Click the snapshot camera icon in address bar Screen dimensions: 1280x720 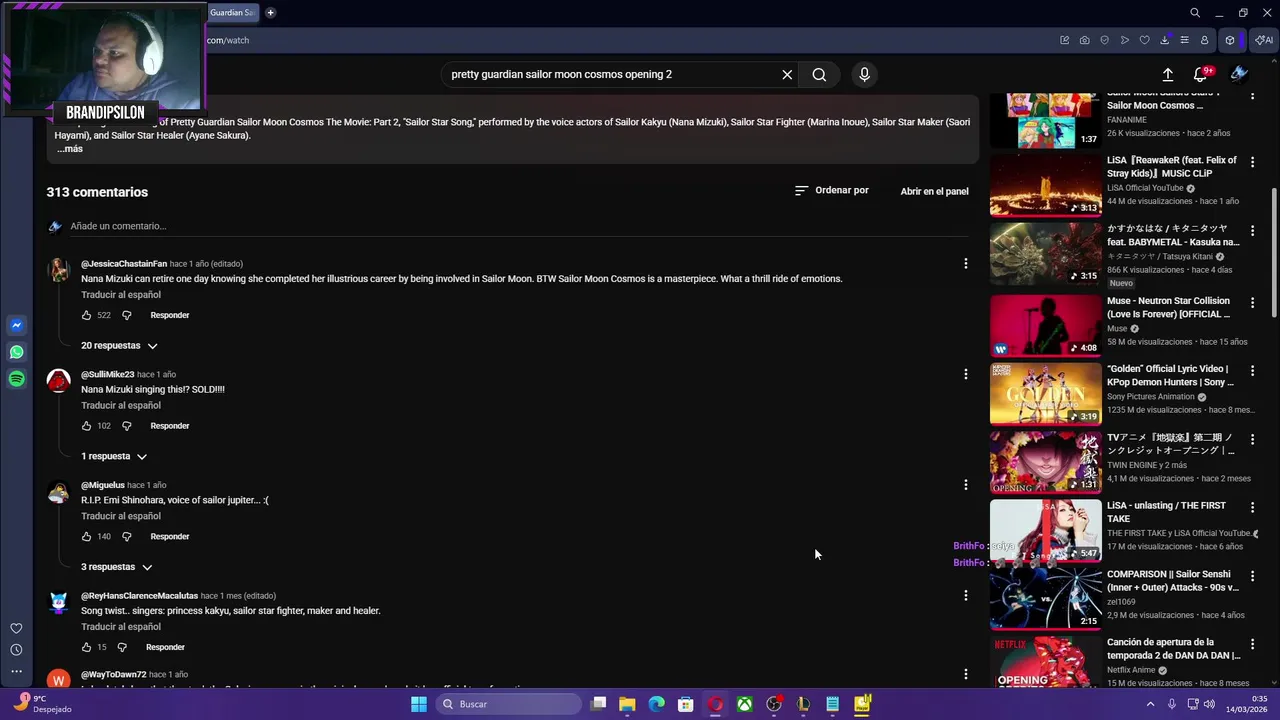[x=1084, y=40]
